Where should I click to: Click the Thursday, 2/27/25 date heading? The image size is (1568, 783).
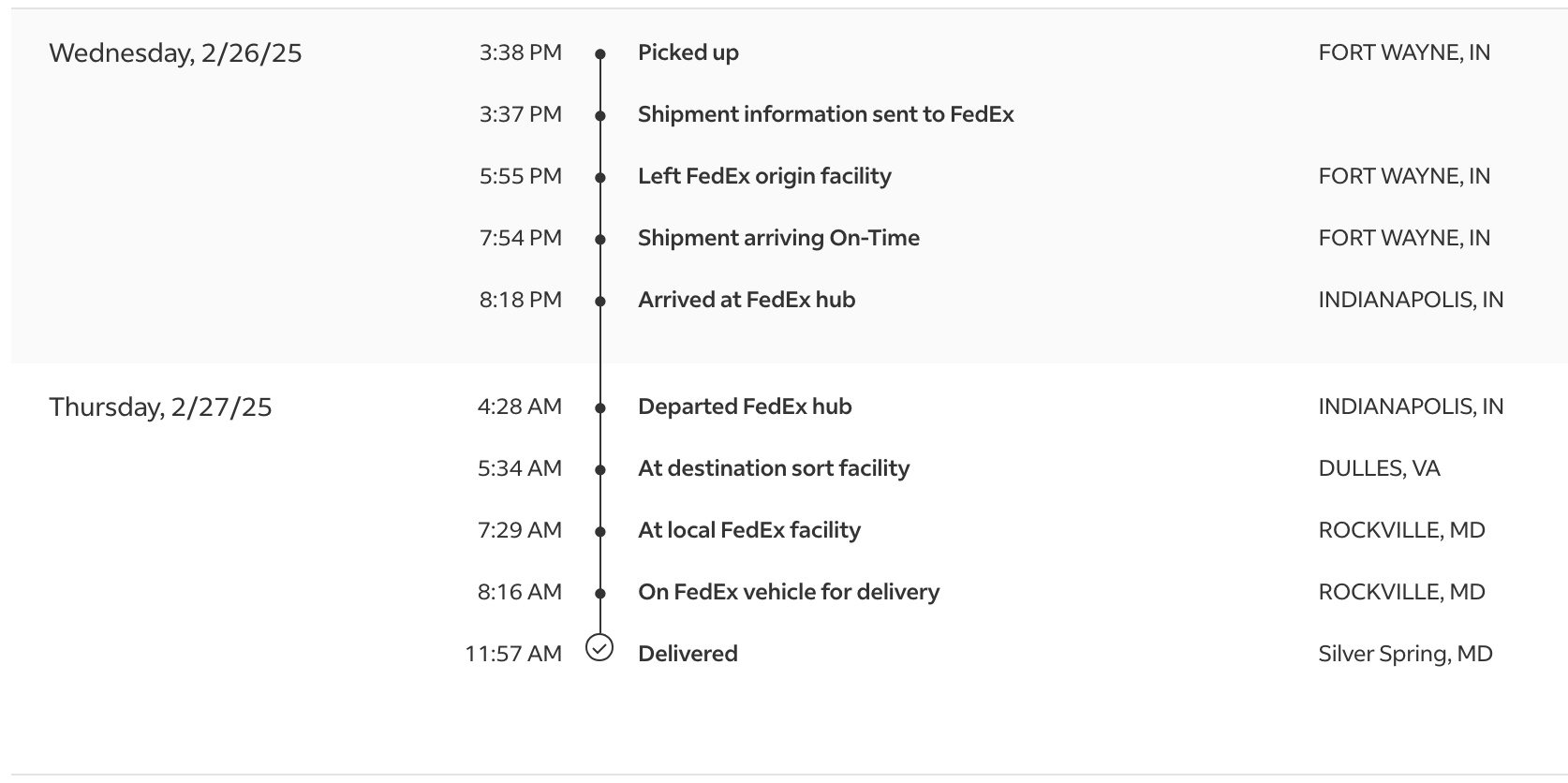point(160,407)
